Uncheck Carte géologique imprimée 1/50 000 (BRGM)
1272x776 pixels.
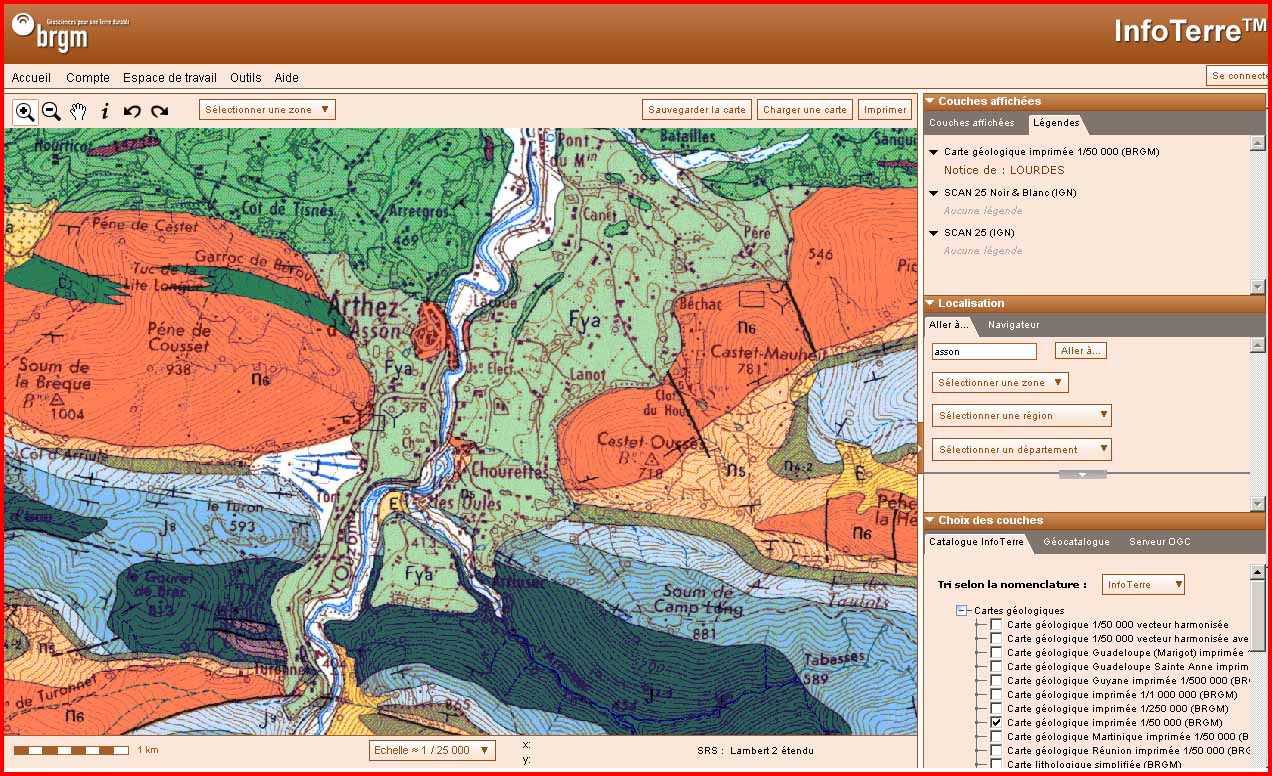995,722
